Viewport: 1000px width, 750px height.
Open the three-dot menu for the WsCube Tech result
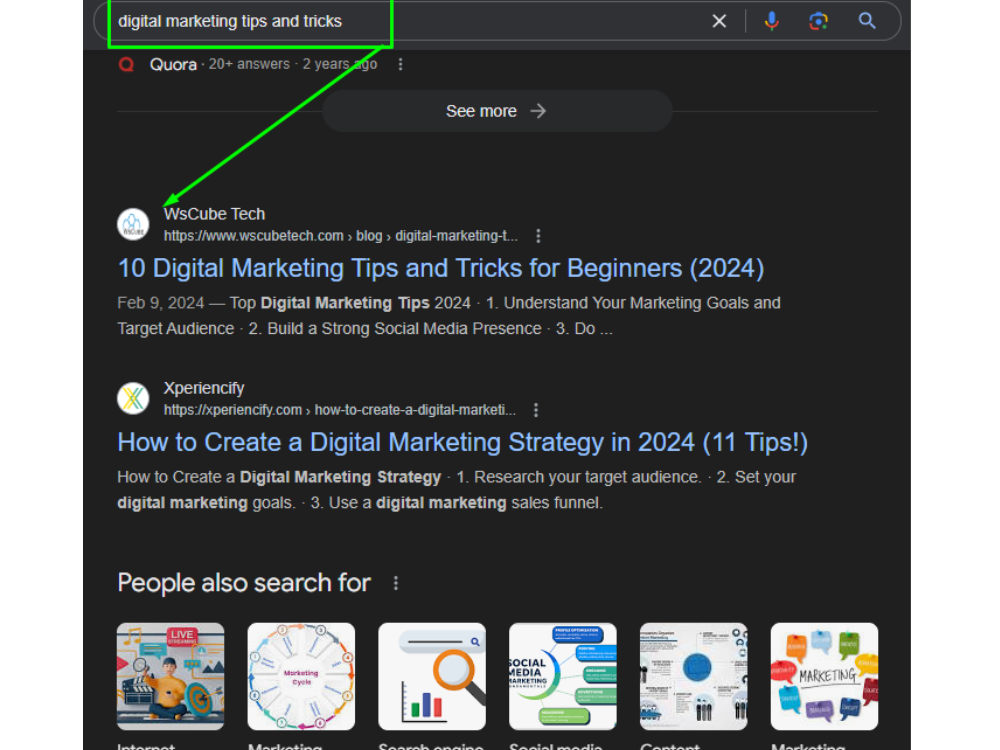[x=538, y=236]
